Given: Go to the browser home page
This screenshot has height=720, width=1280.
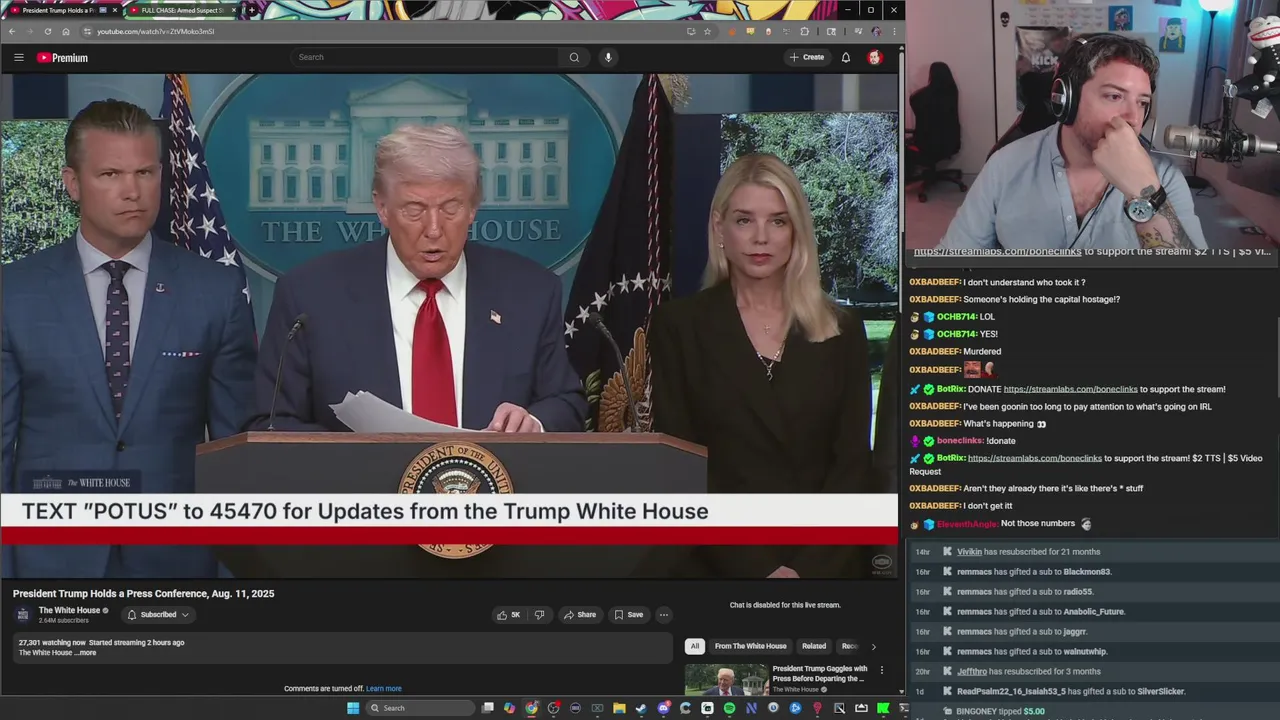Looking at the screenshot, I should point(66,31).
